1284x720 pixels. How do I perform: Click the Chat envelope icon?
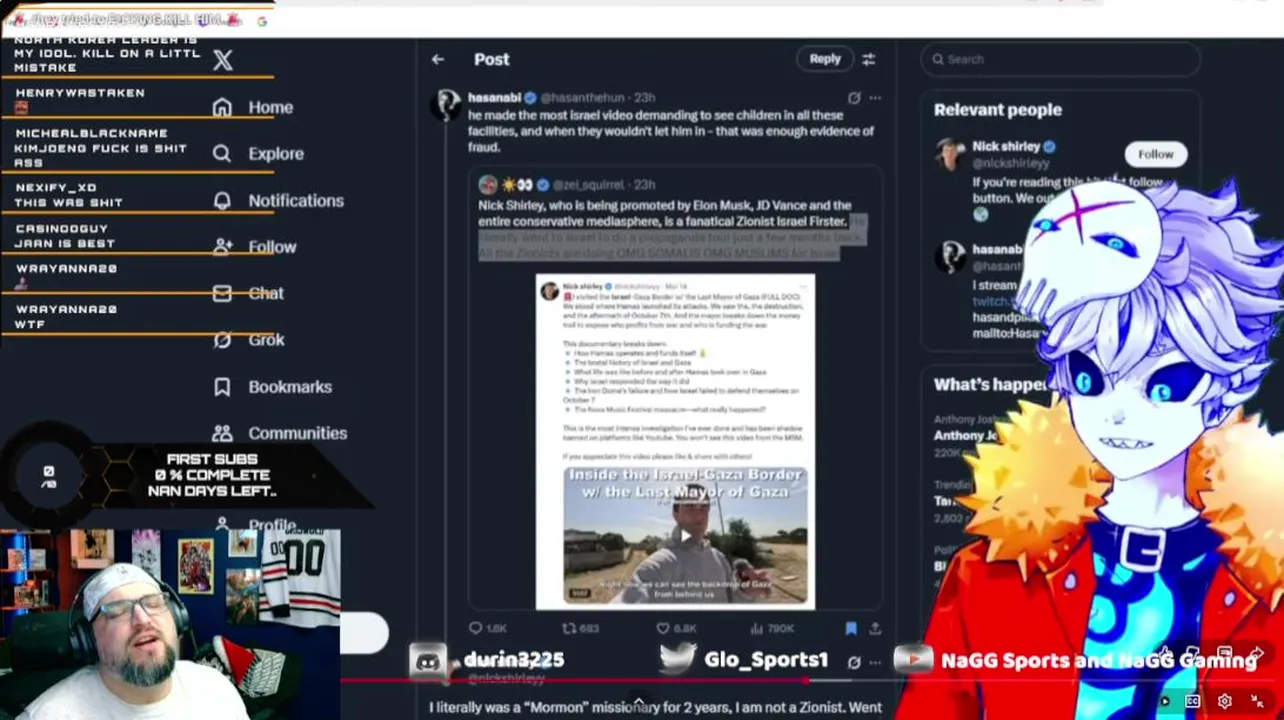[x=222, y=293]
